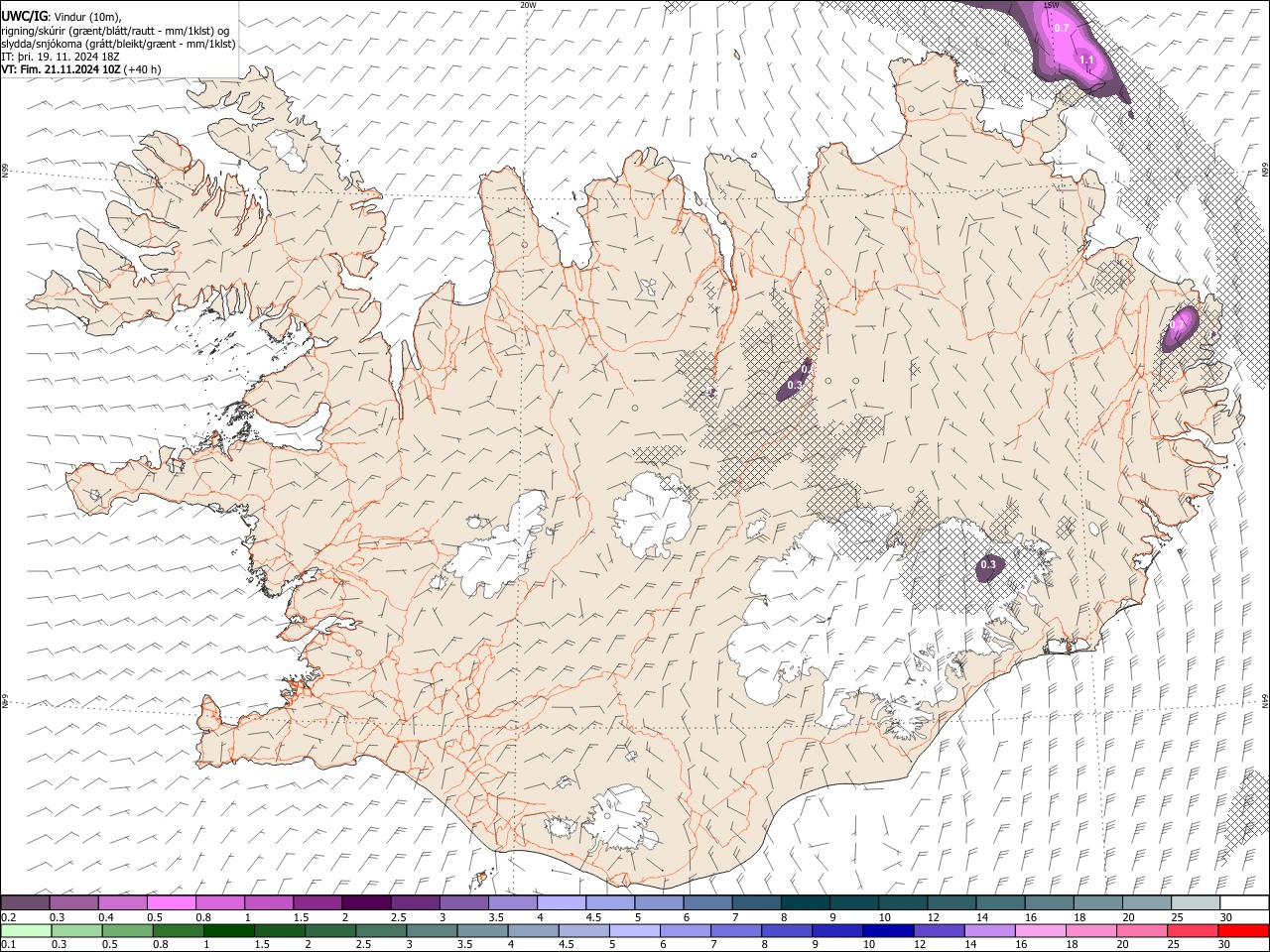Pick the bright red lower legend swatch after 30

[1243, 930]
